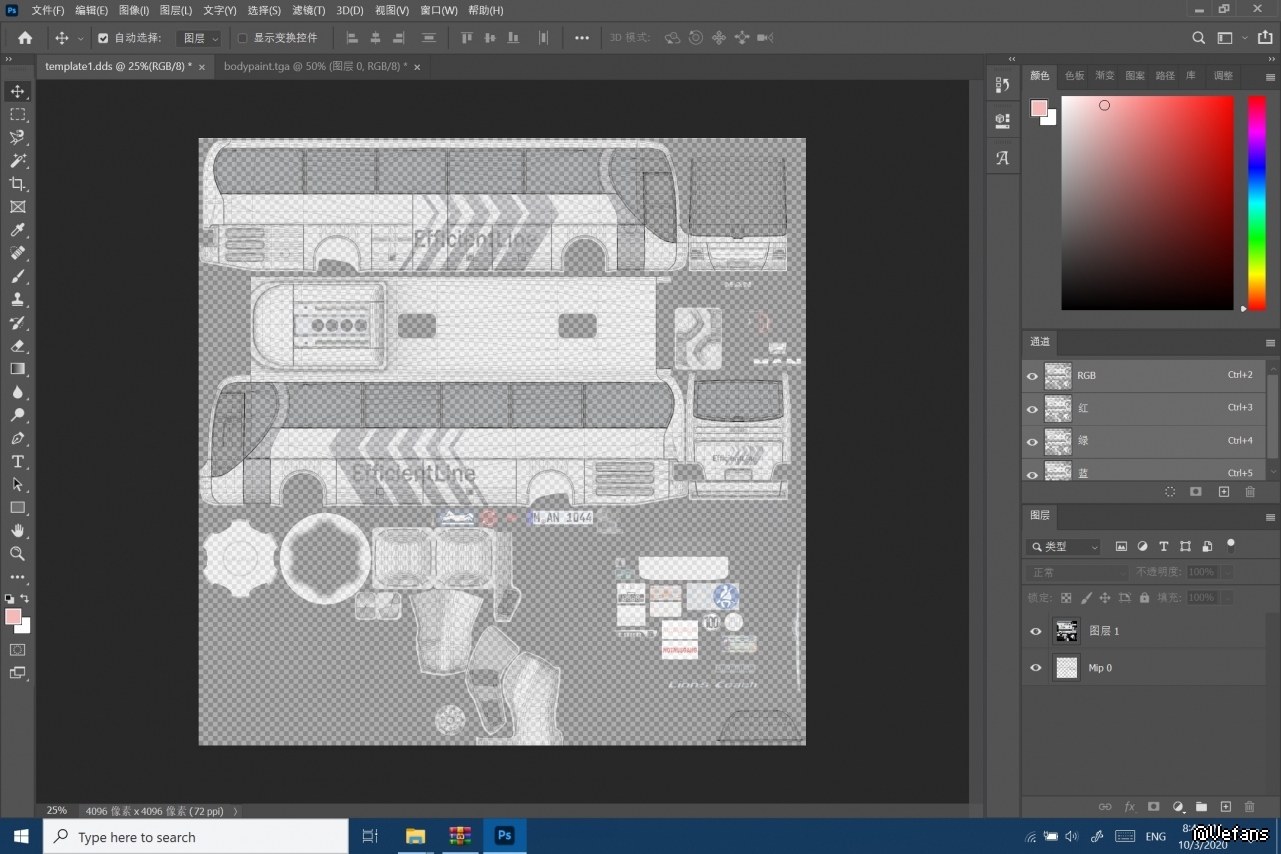Enable the 显示变换控件 checkbox
The image size is (1281, 854).
[242, 38]
